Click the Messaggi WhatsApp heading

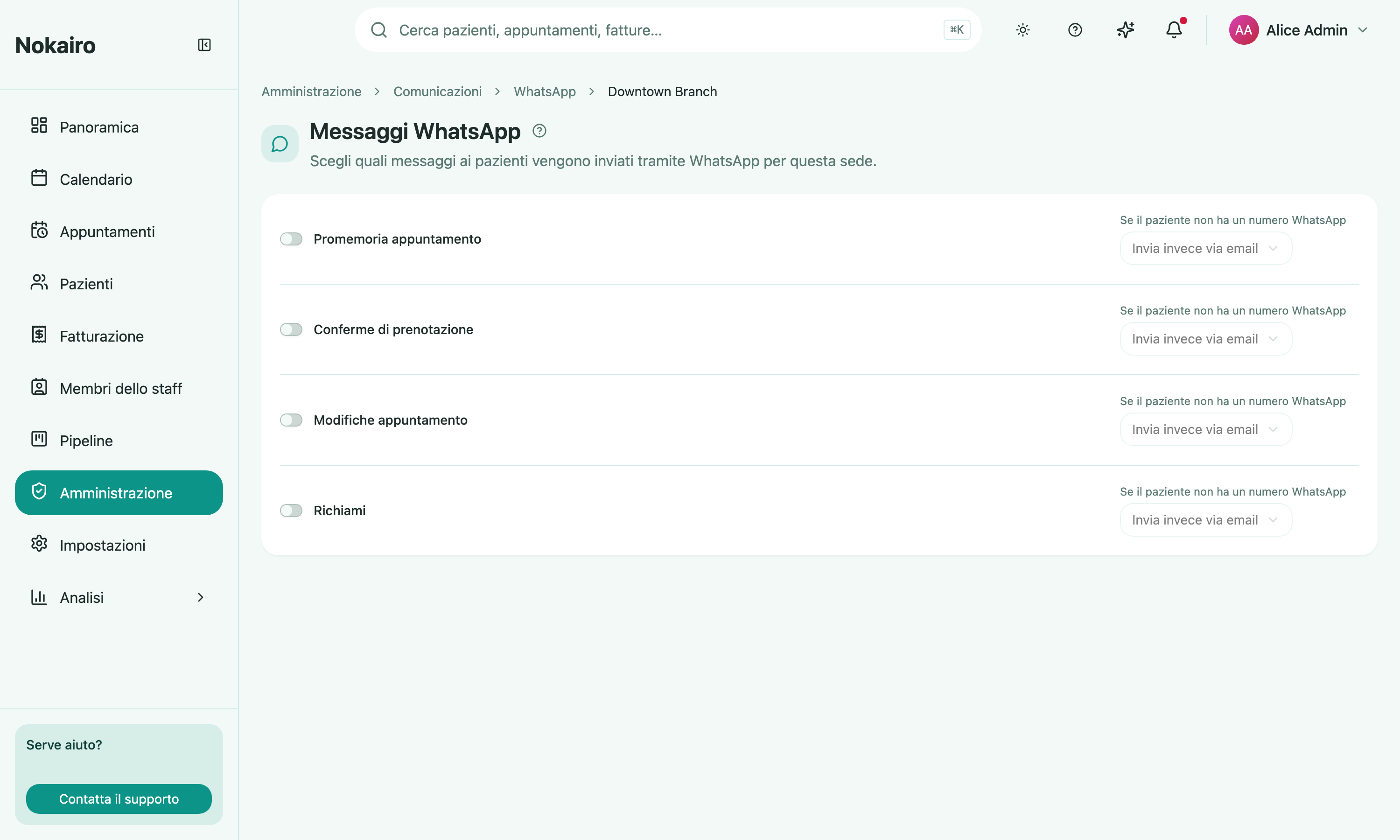click(x=415, y=131)
